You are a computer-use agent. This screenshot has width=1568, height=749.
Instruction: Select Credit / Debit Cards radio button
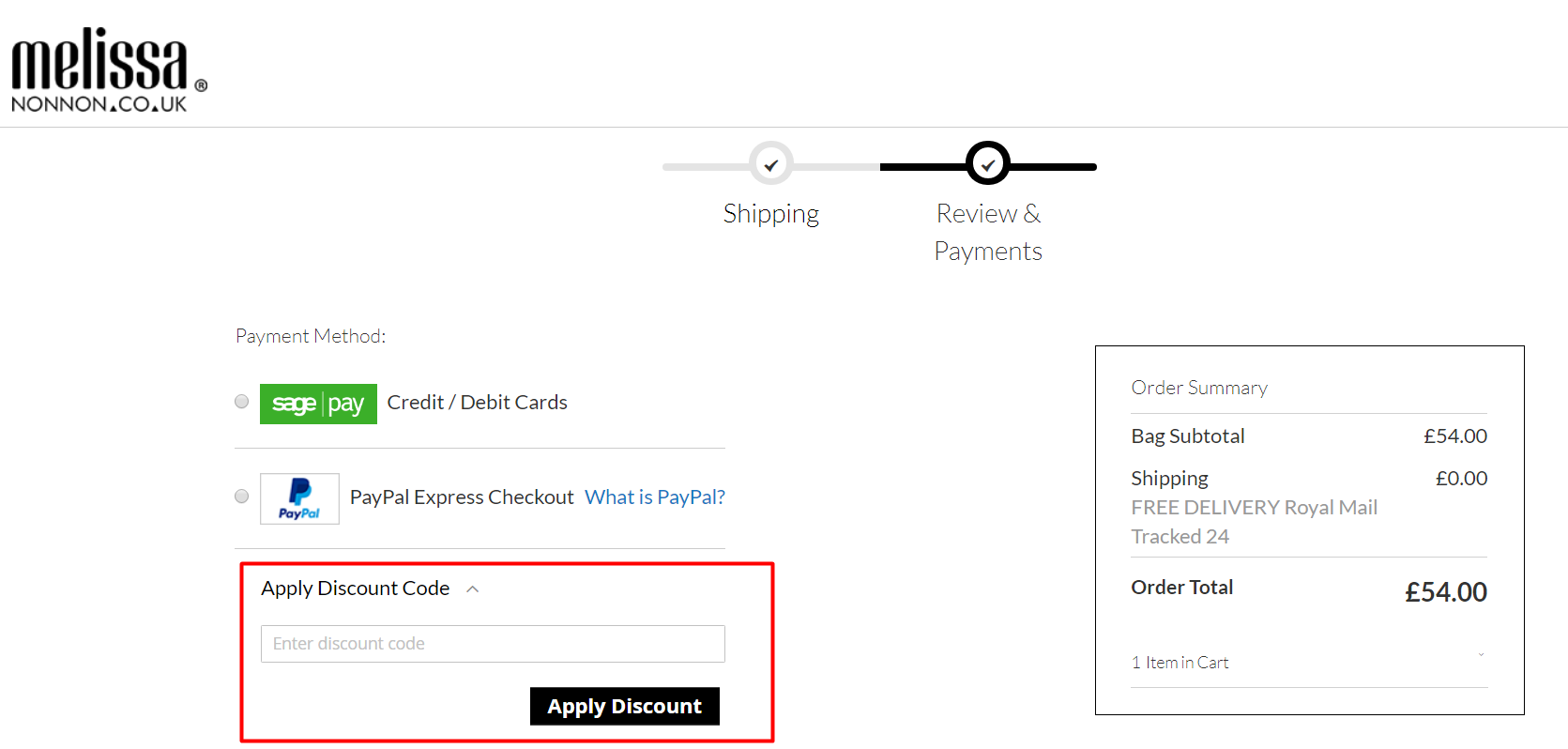pyautogui.click(x=242, y=402)
